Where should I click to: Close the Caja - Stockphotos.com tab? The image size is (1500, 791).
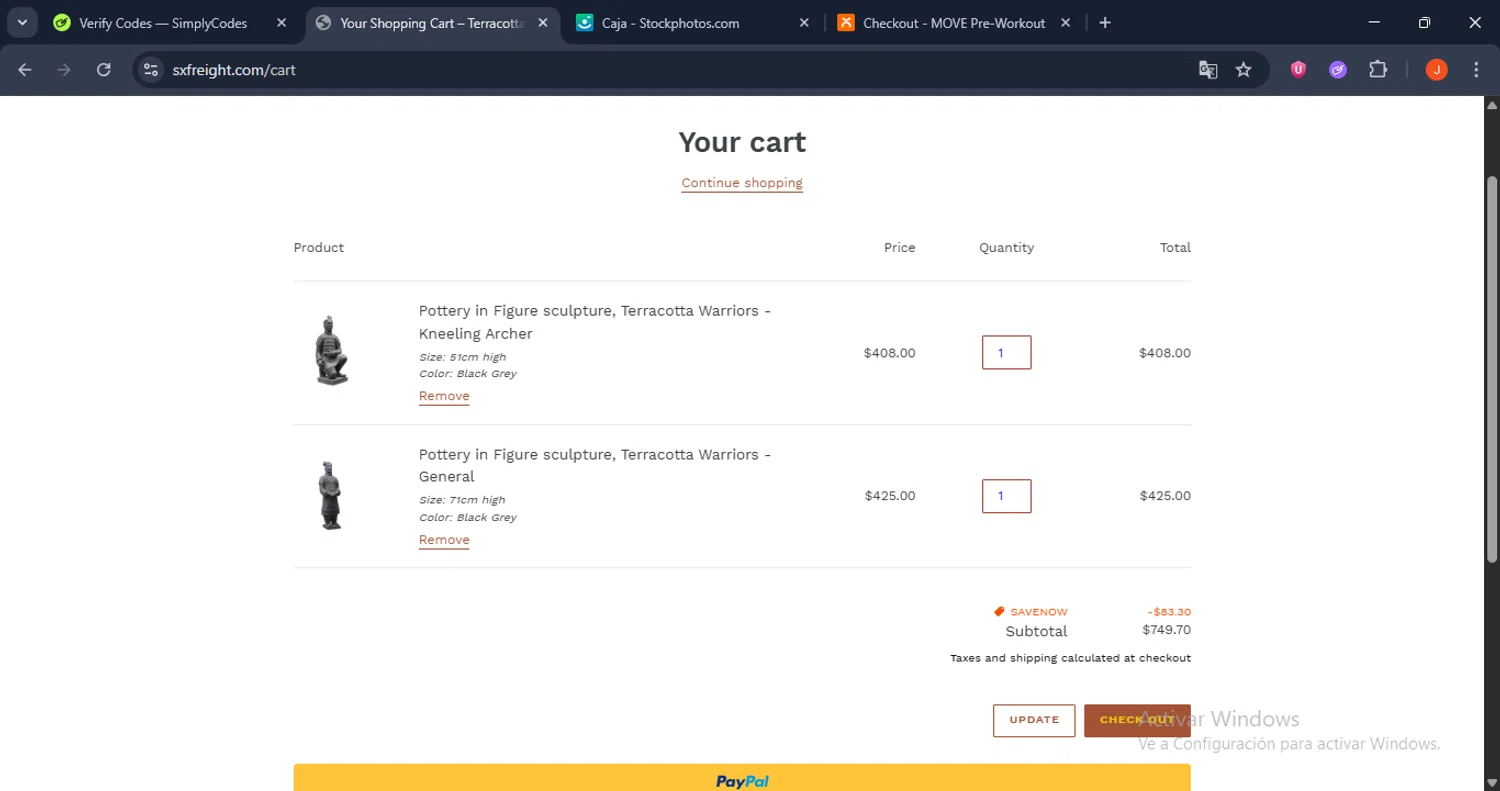pyautogui.click(x=804, y=23)
